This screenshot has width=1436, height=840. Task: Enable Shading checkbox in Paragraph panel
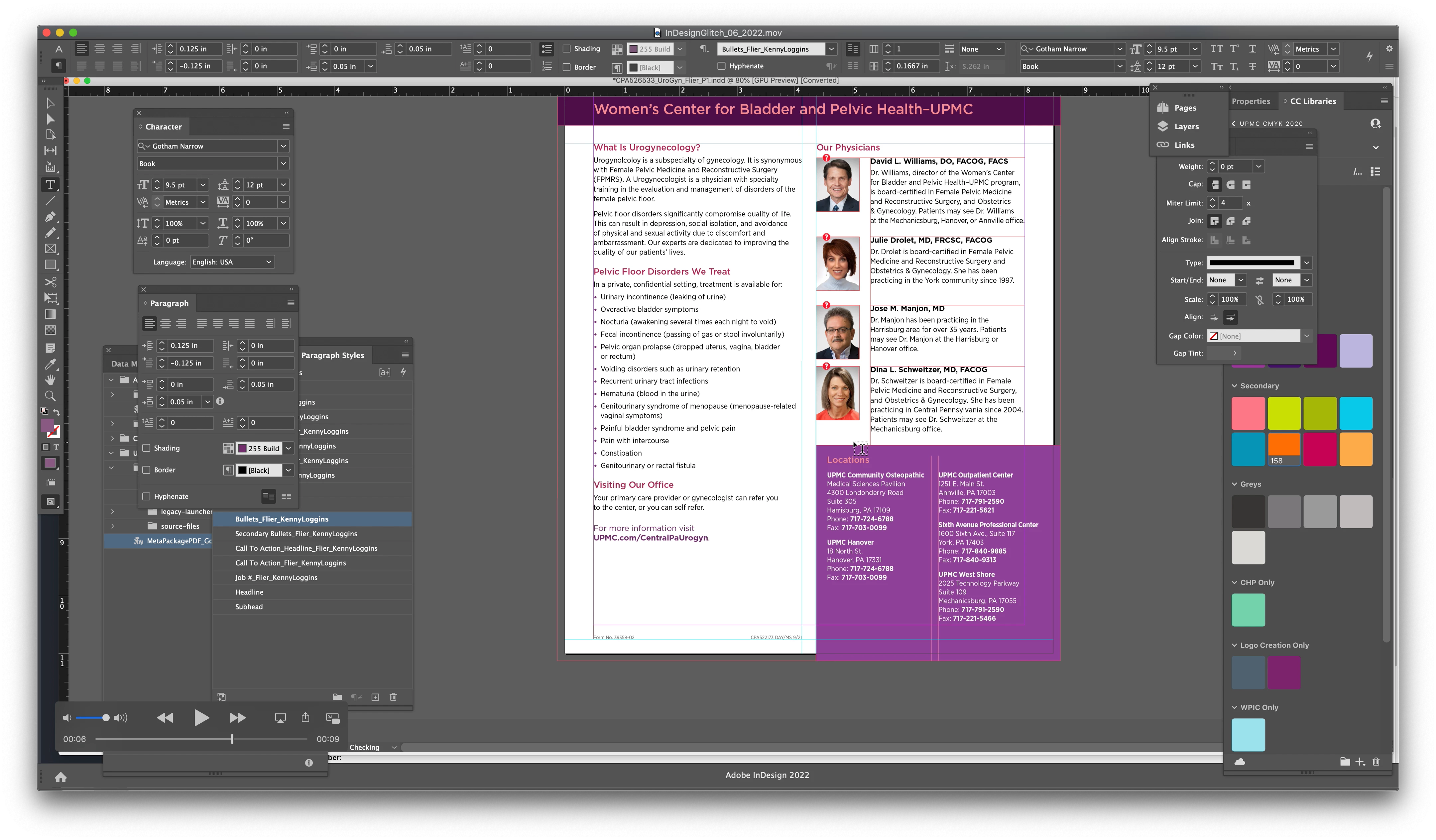tap(147, 448)
